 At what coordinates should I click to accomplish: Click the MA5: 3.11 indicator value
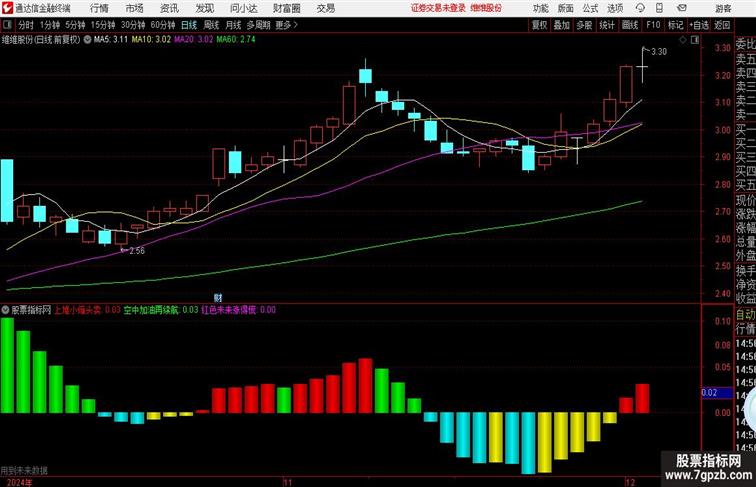coord(111,40)
